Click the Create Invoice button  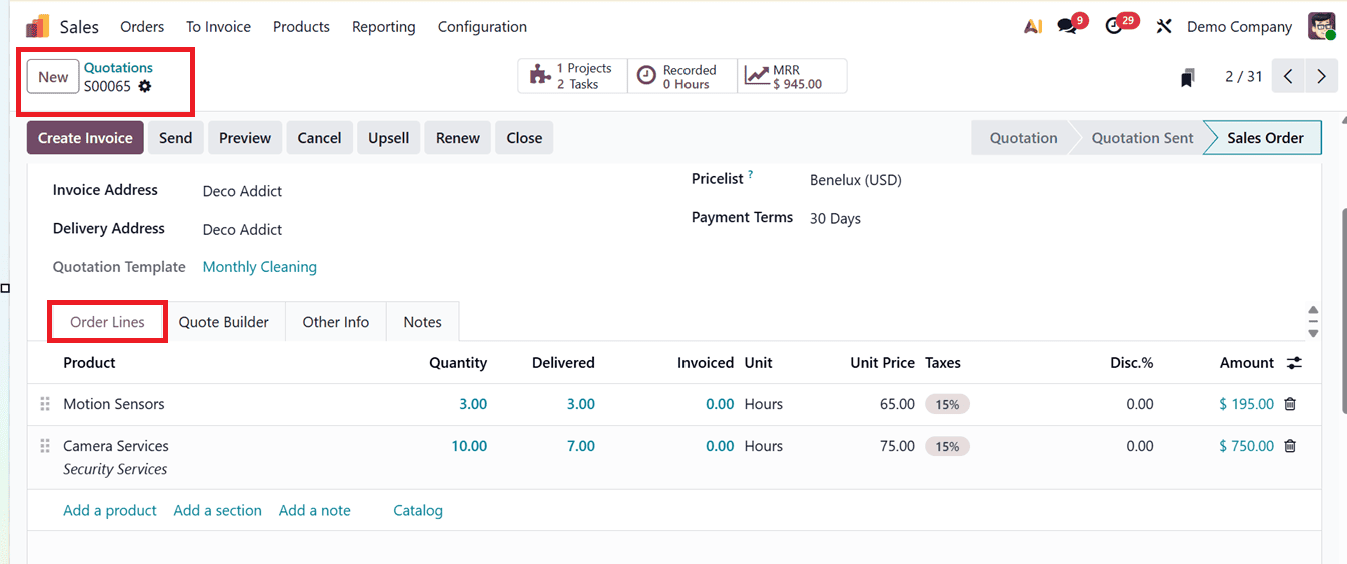pyautogui.click(x=85, y=138)
